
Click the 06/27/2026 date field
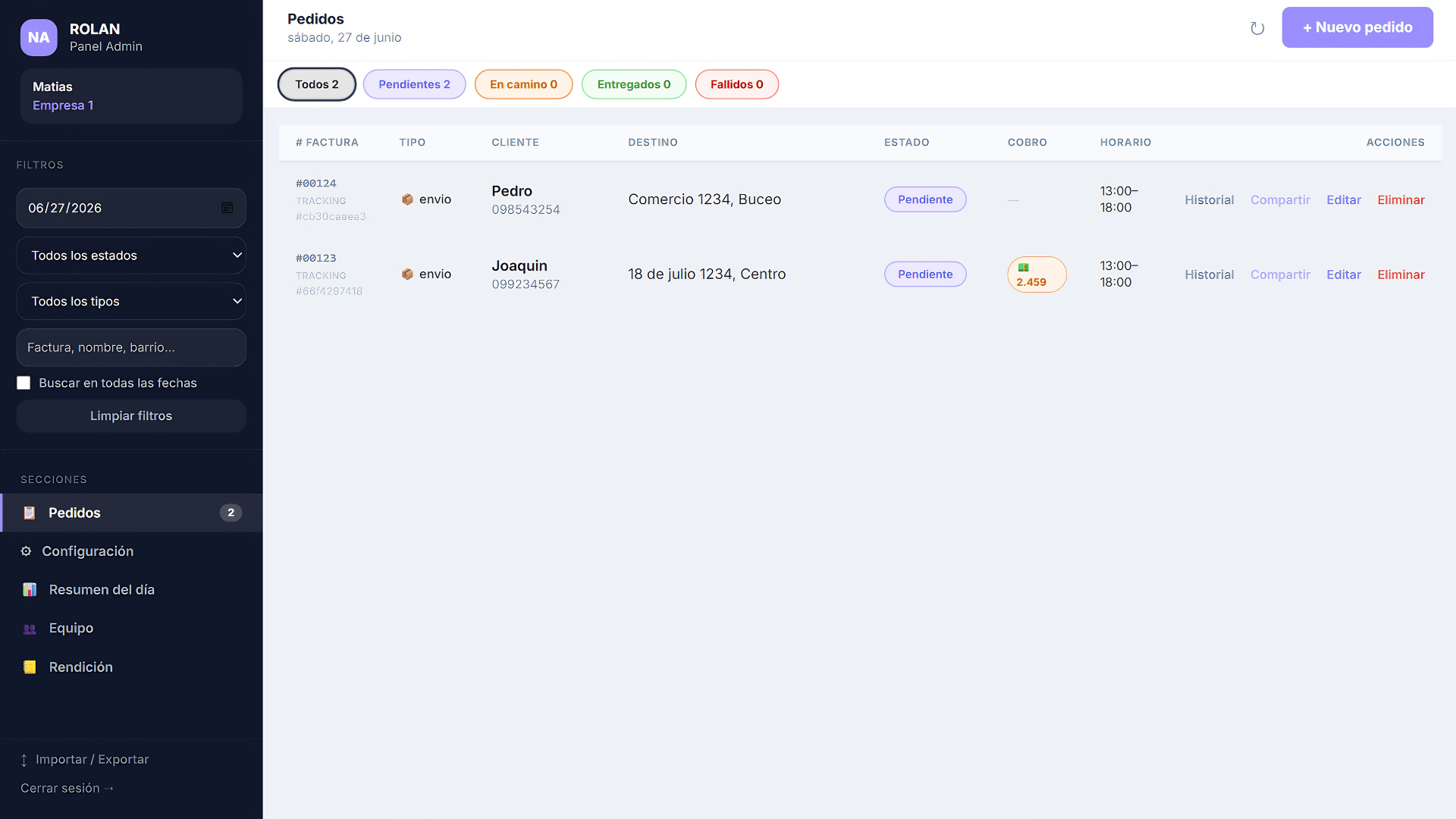click(x=131, y=208)
